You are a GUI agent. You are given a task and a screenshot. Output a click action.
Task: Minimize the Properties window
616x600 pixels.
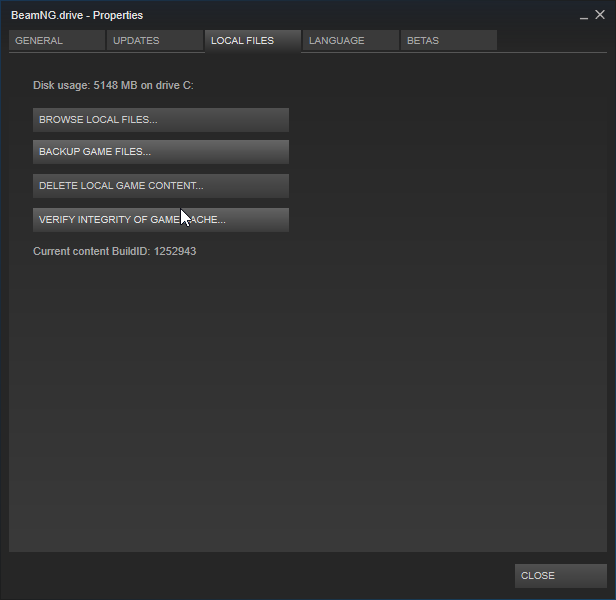click(x=584, y=16)
